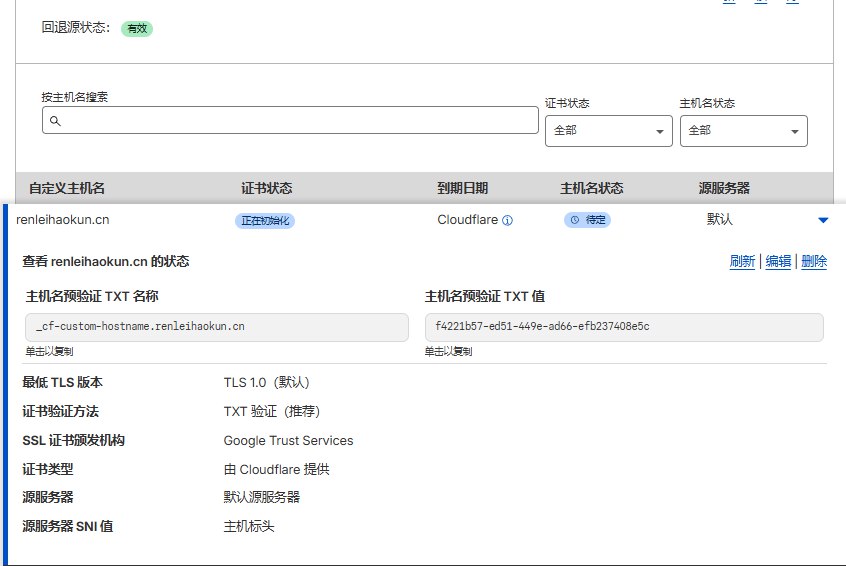The image size is (846, 566).
Task: Click the magnifier icon in the search box
Action: click(55, 120)
